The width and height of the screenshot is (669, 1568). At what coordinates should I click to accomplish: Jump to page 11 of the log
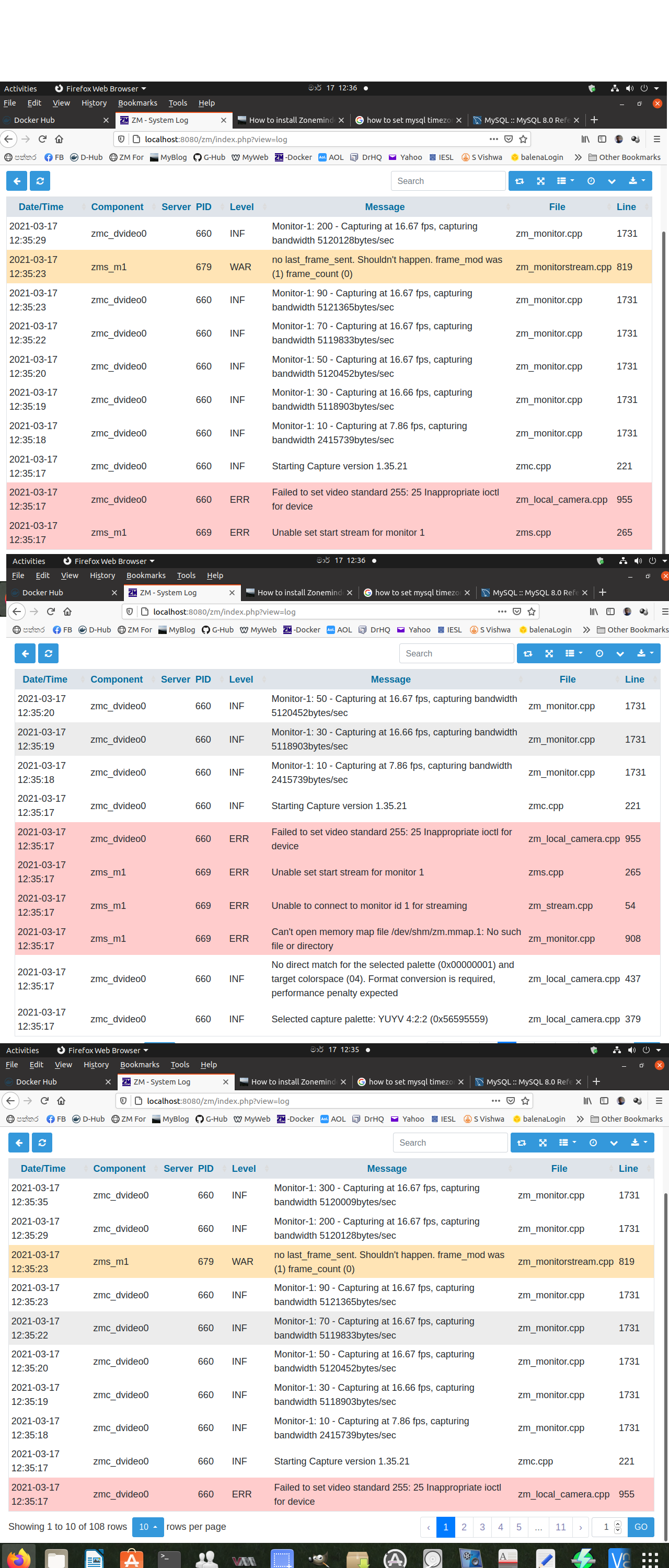click(561, 1527)
